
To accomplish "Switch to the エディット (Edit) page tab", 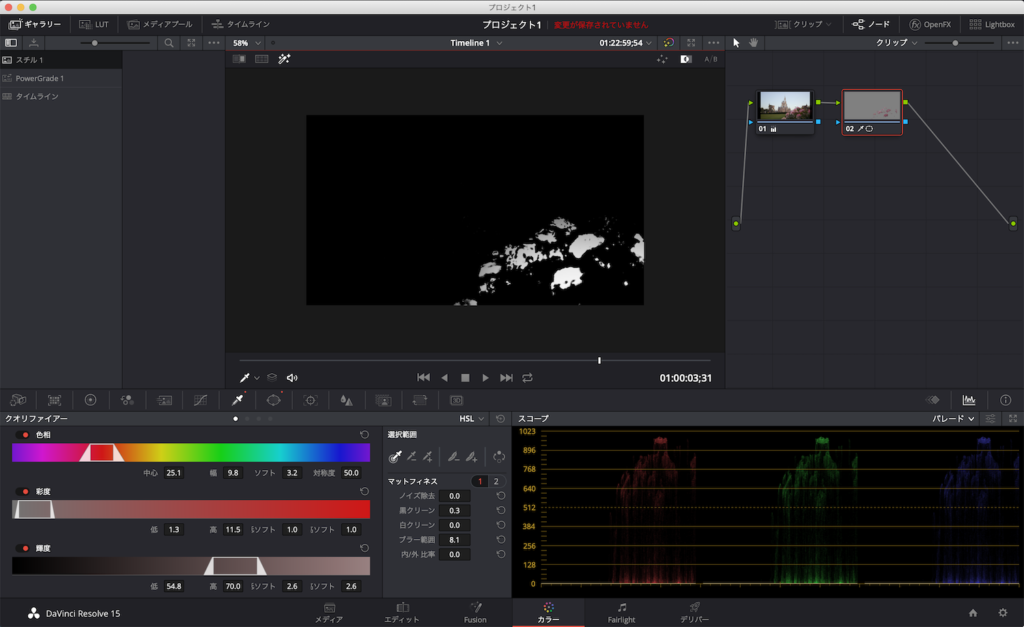I will pyautogui.click(x=402, y=612).
